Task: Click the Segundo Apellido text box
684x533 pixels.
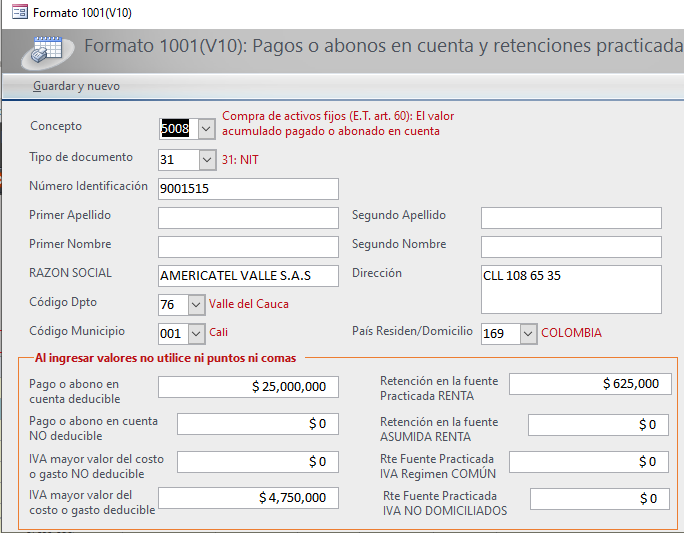Action: click(x=571, y=217)
